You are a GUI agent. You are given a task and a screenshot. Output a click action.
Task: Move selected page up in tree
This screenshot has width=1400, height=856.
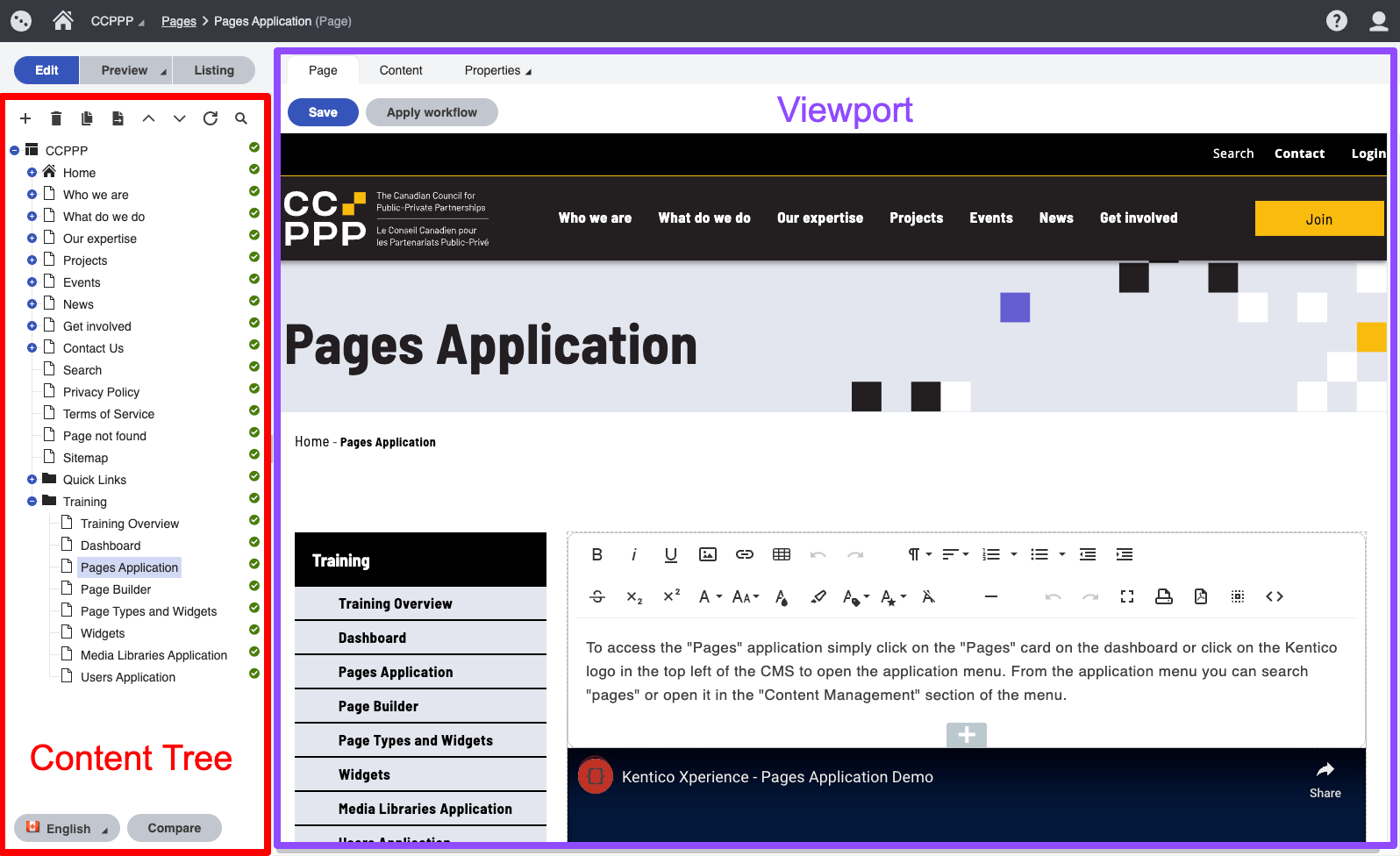point(149,118)
